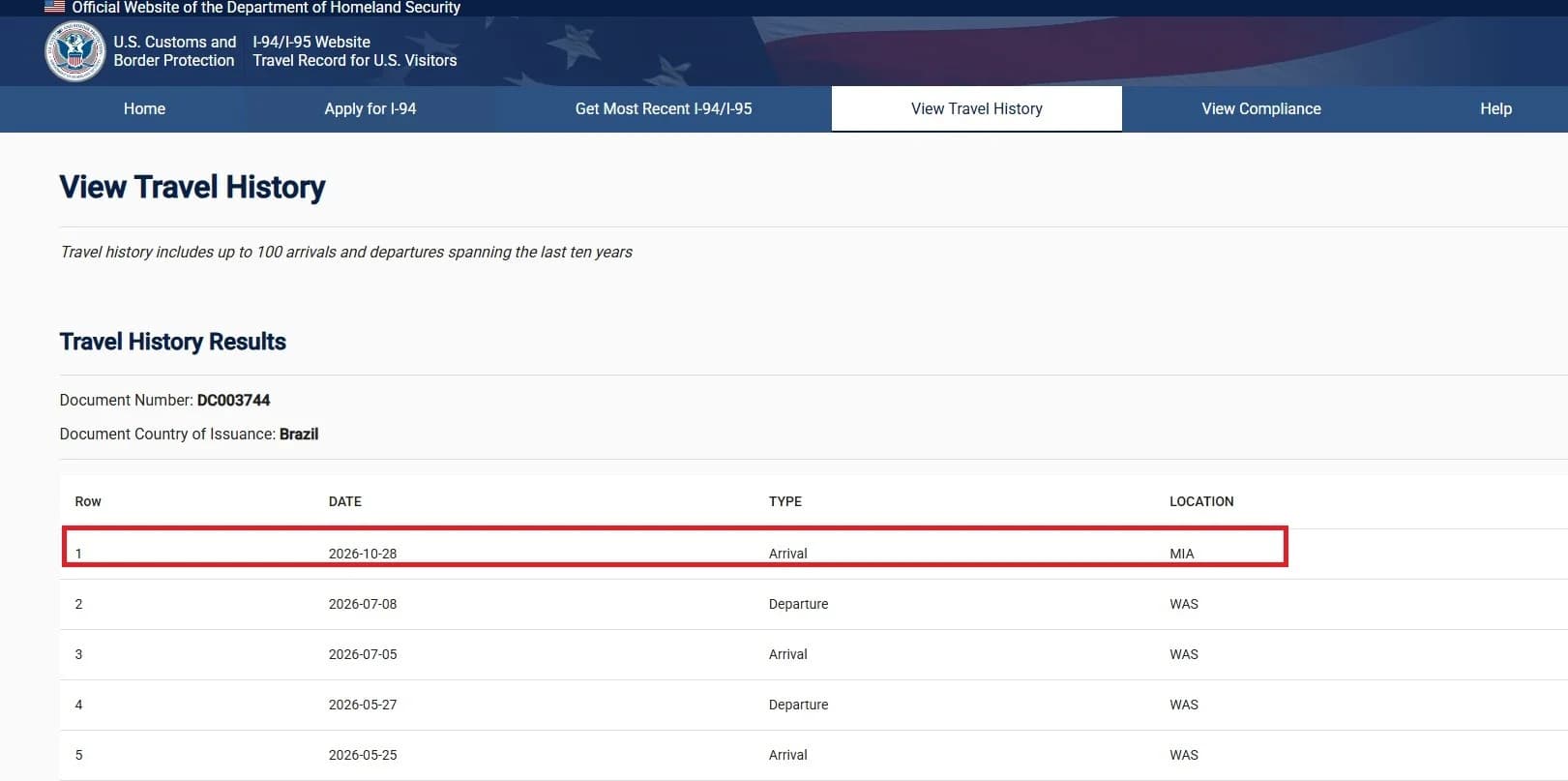Go to Apply for I-94
The height and width of the screenshot is (781, 1568).
click(370, 108)
